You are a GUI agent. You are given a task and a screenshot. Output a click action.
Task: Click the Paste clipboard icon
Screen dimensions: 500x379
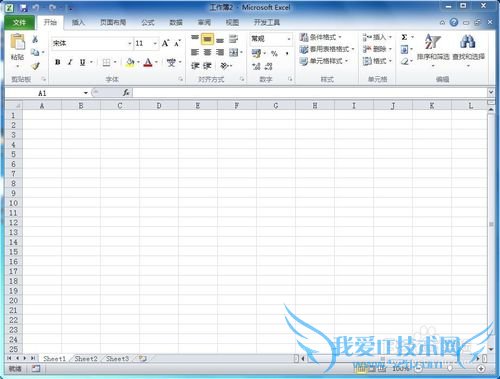(x=17, y=42)
